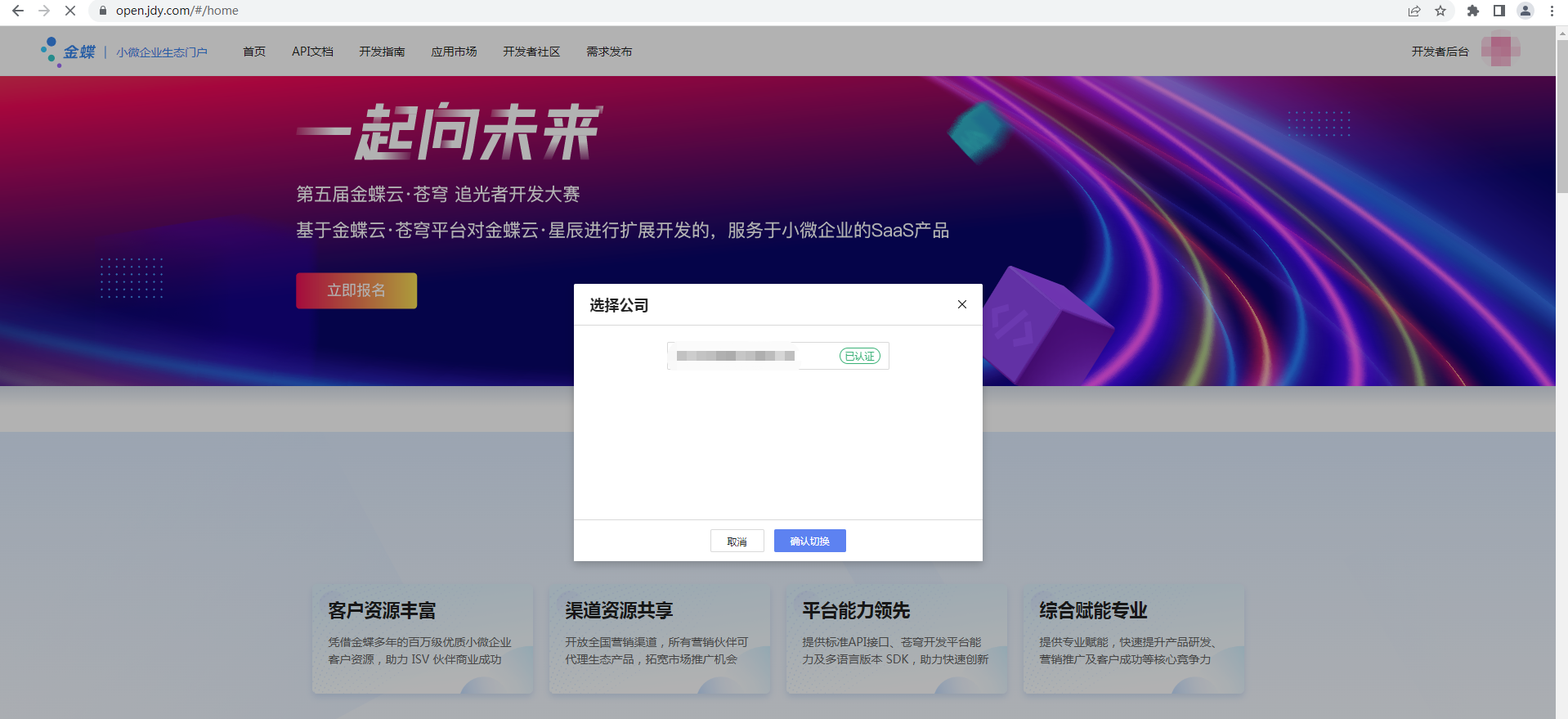Open the 开发指南 nav item
The height and width of the screenshot is (719, 1568).
[382, 52]
